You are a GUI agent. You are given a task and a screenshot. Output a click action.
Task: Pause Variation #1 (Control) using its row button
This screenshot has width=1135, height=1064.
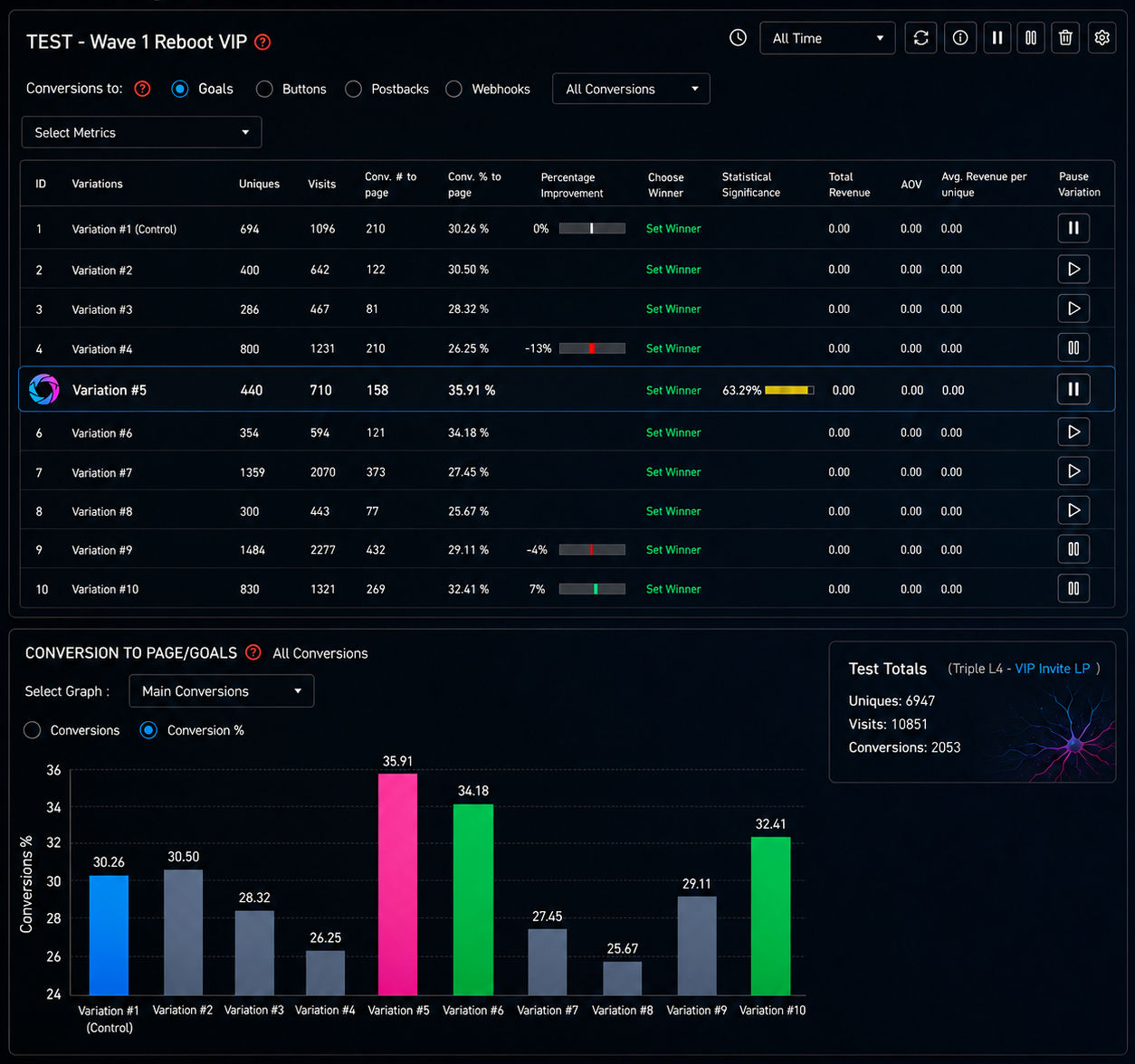[x=1073, y=228]
